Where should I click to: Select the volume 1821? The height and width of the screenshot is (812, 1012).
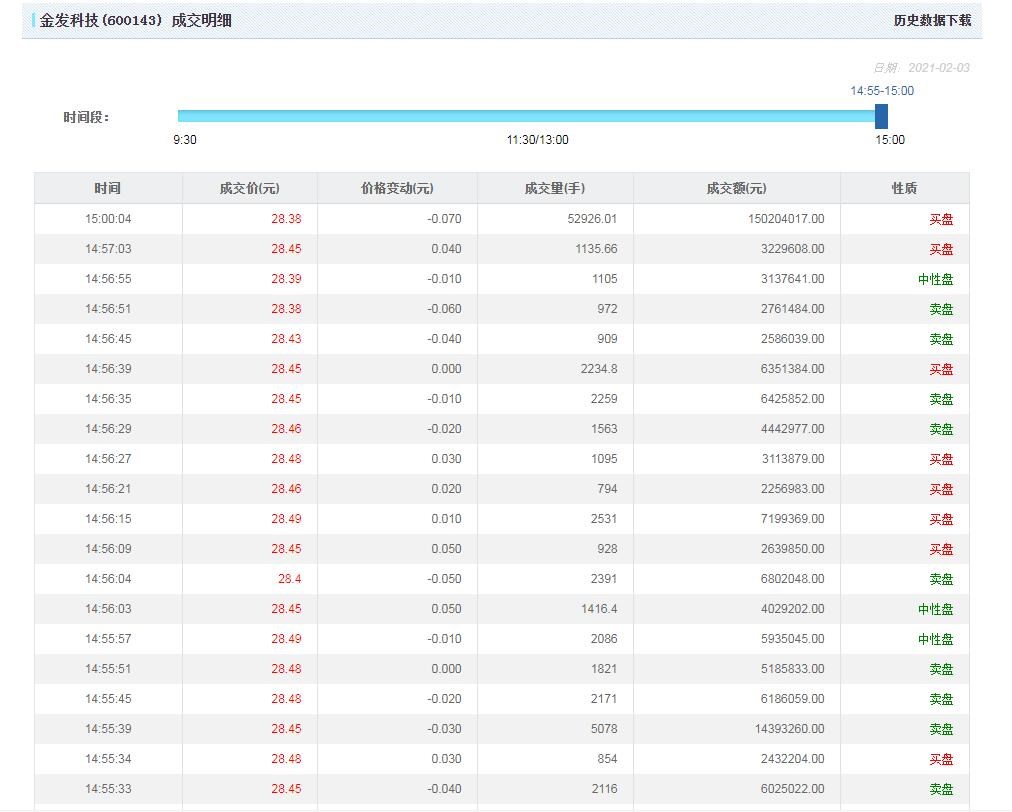603,669
